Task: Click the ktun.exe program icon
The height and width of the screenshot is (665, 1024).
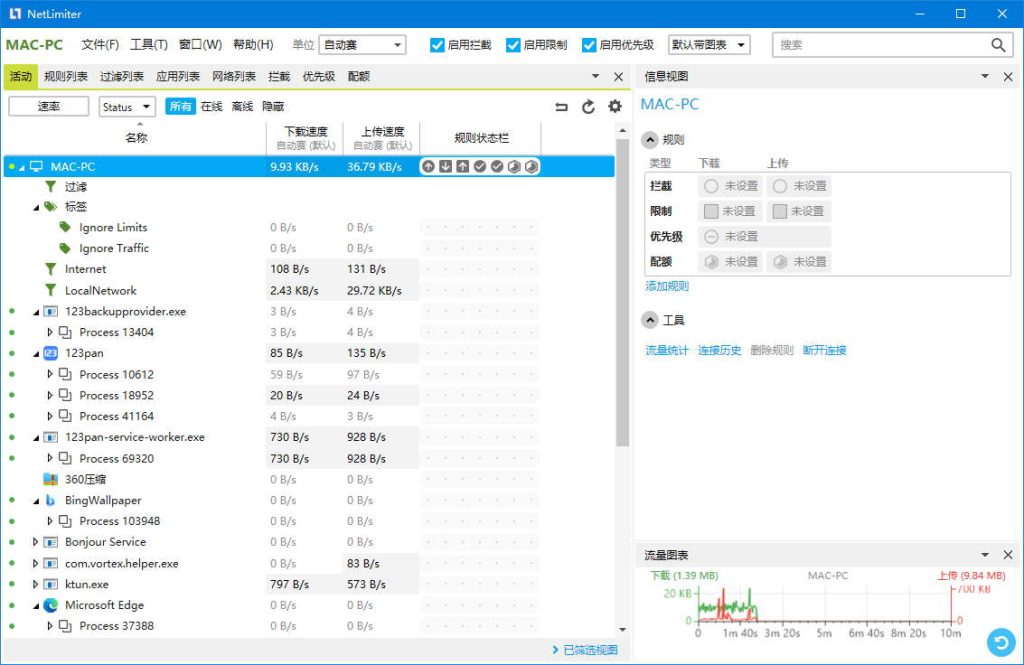Action: (x=50, y=584)
